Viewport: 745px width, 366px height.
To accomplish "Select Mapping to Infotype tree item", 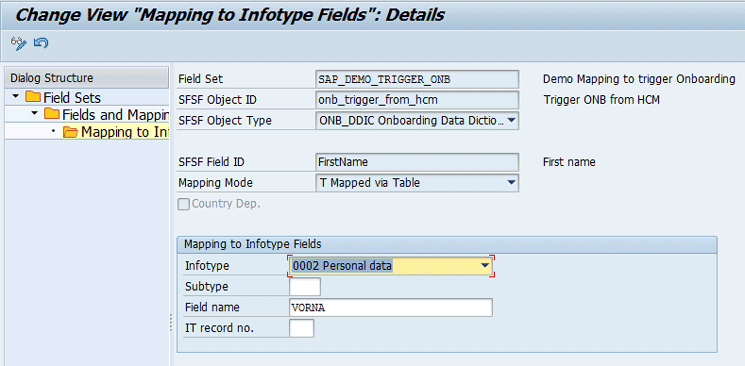I will (125, 132).
